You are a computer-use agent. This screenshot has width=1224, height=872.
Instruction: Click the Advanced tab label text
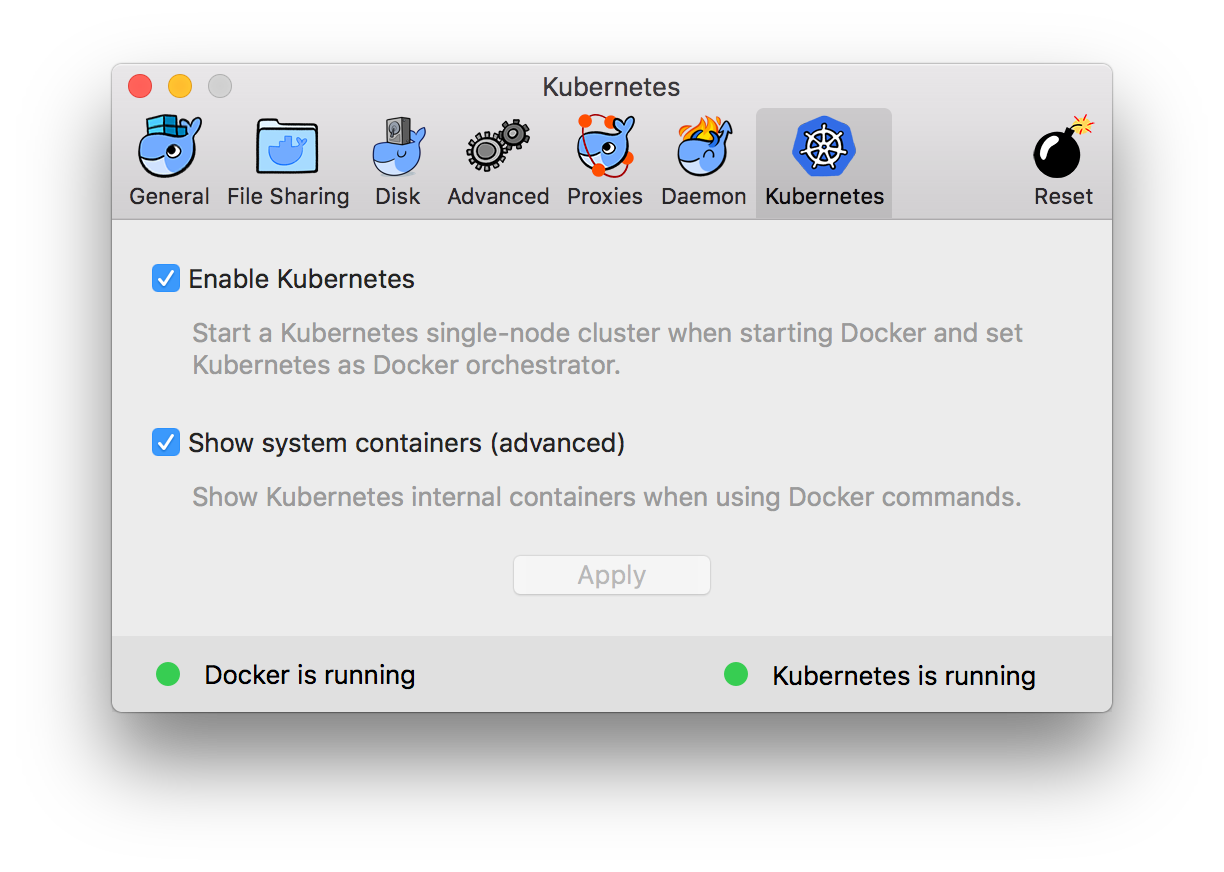pos(498,196)
